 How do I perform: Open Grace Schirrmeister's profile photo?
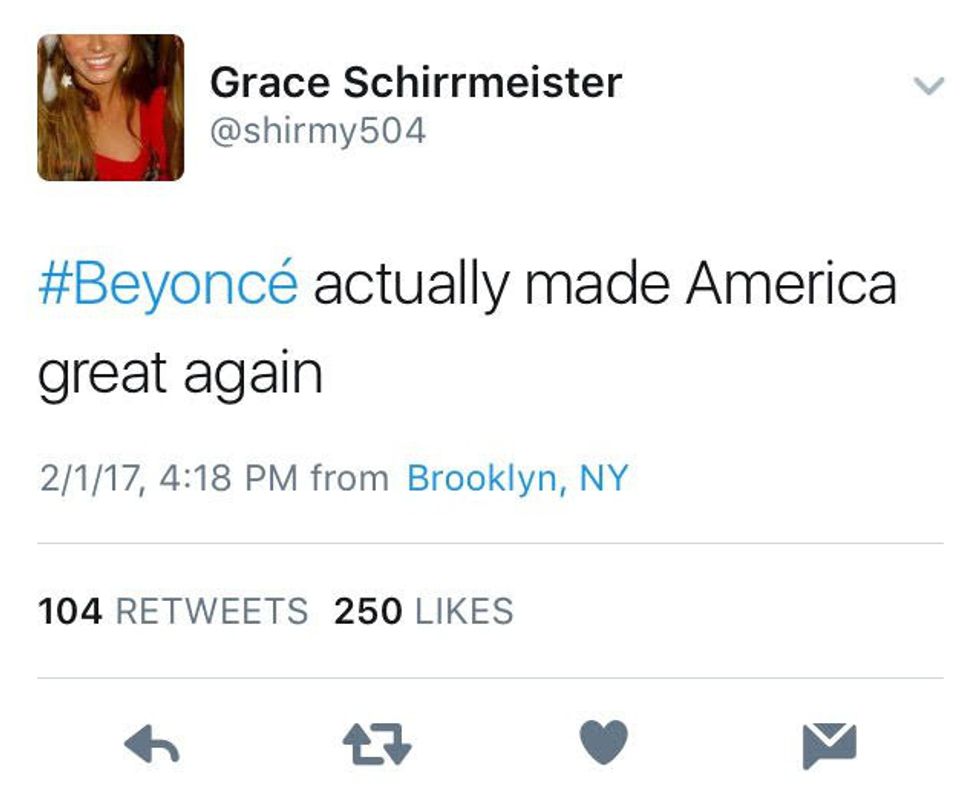click(x=111, y=108)
